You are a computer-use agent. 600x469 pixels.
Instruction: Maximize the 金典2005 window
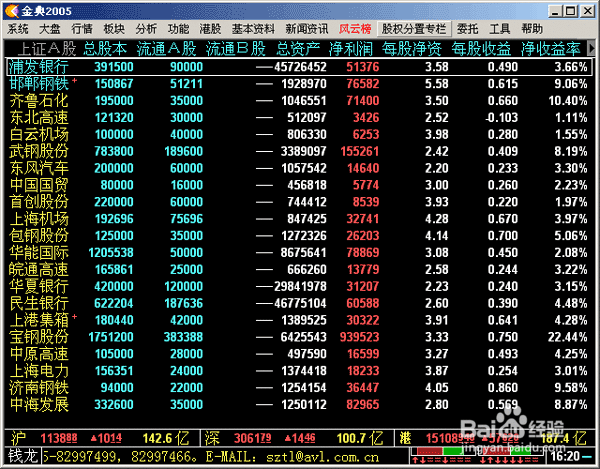click(x=571, y=11)
